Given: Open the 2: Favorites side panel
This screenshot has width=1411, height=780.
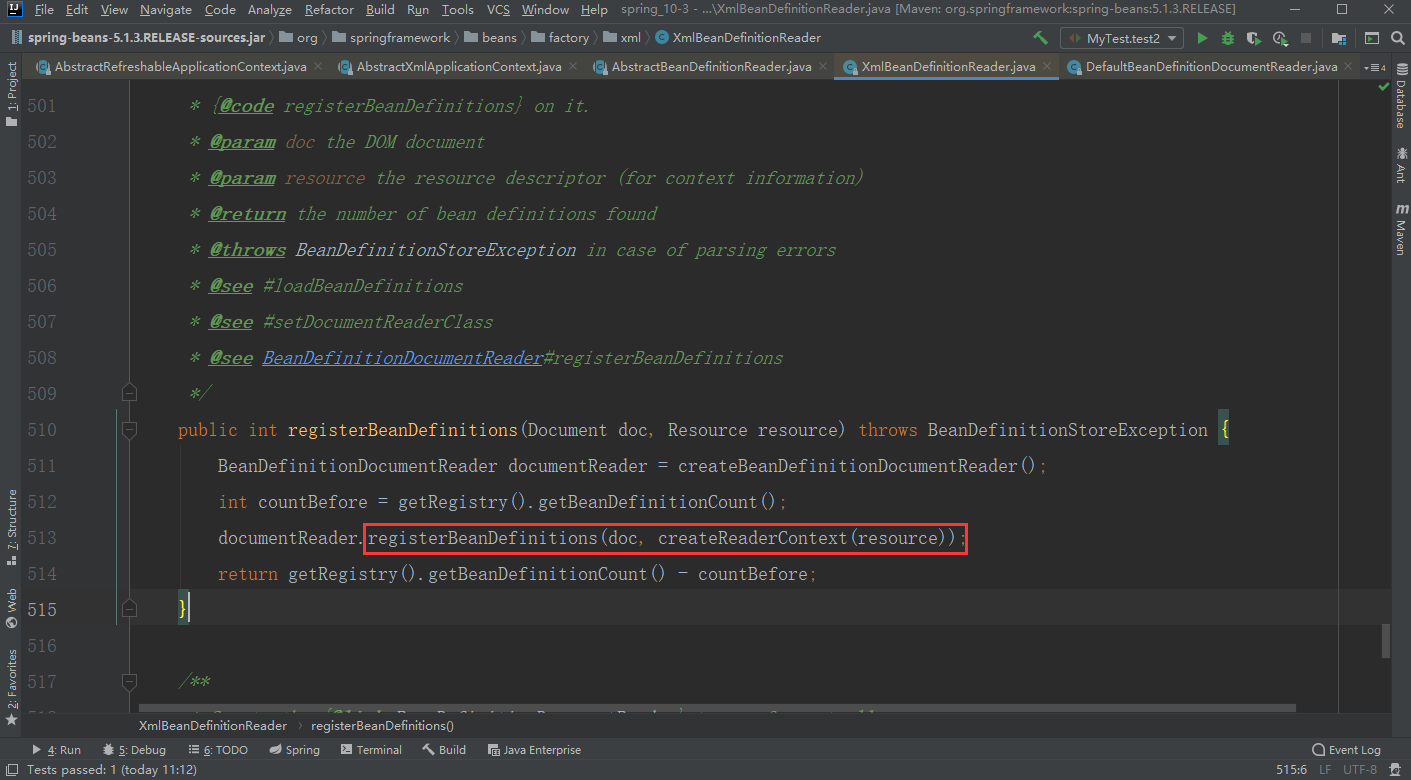Looking at the screenshot, I should coord(11,687).
